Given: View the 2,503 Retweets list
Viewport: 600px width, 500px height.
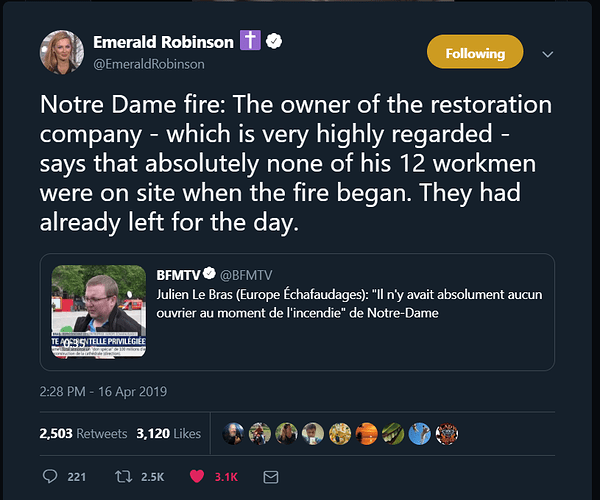Looking at the screenshot, I should [83, 433].
